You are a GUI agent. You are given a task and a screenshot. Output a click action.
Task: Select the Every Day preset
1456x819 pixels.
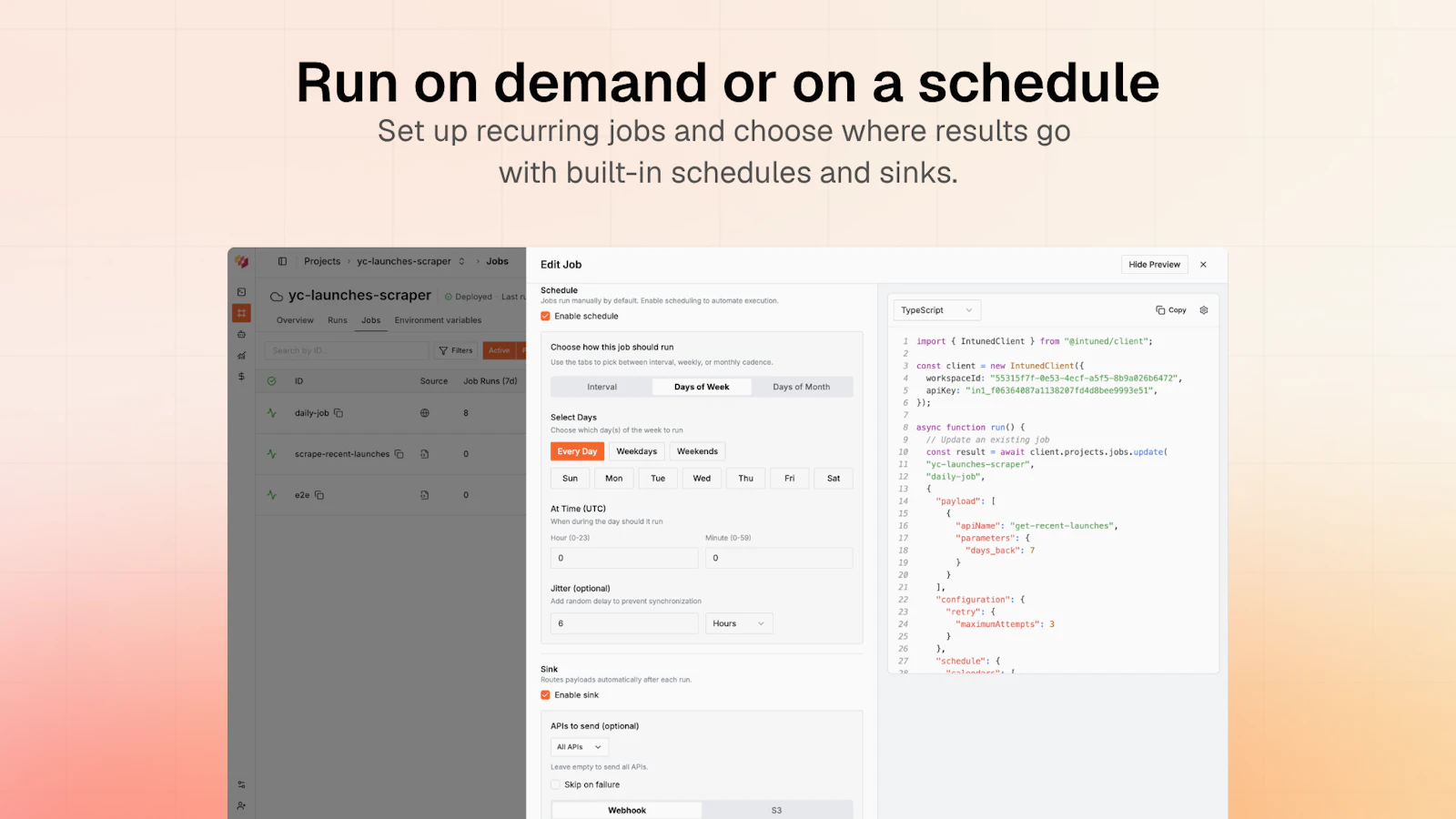click(x=577, y=451)
